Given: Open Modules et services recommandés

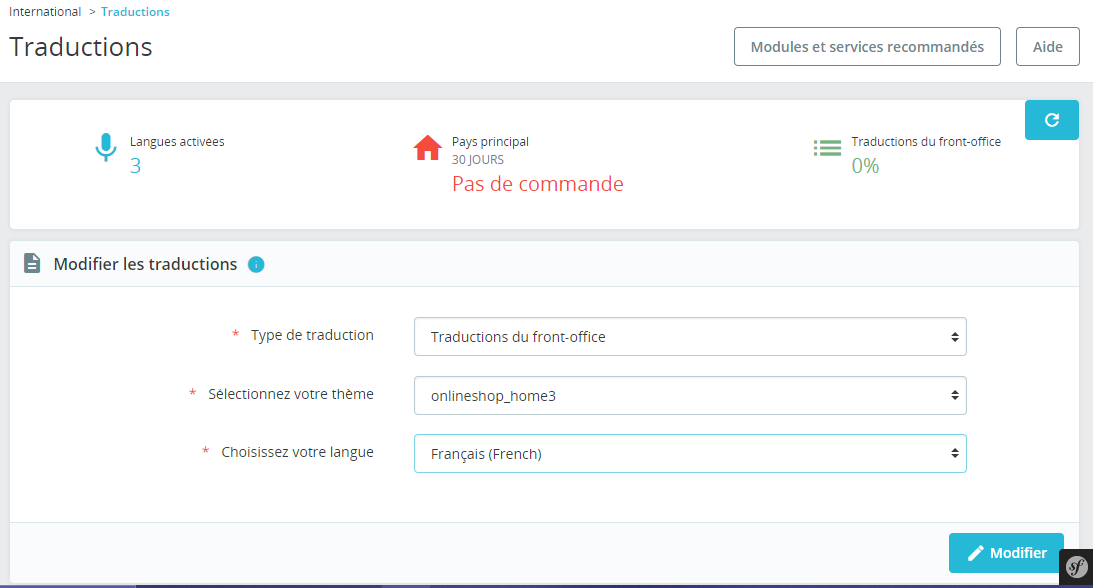Looking at the screenshot, I should click(x=867, y=47).
